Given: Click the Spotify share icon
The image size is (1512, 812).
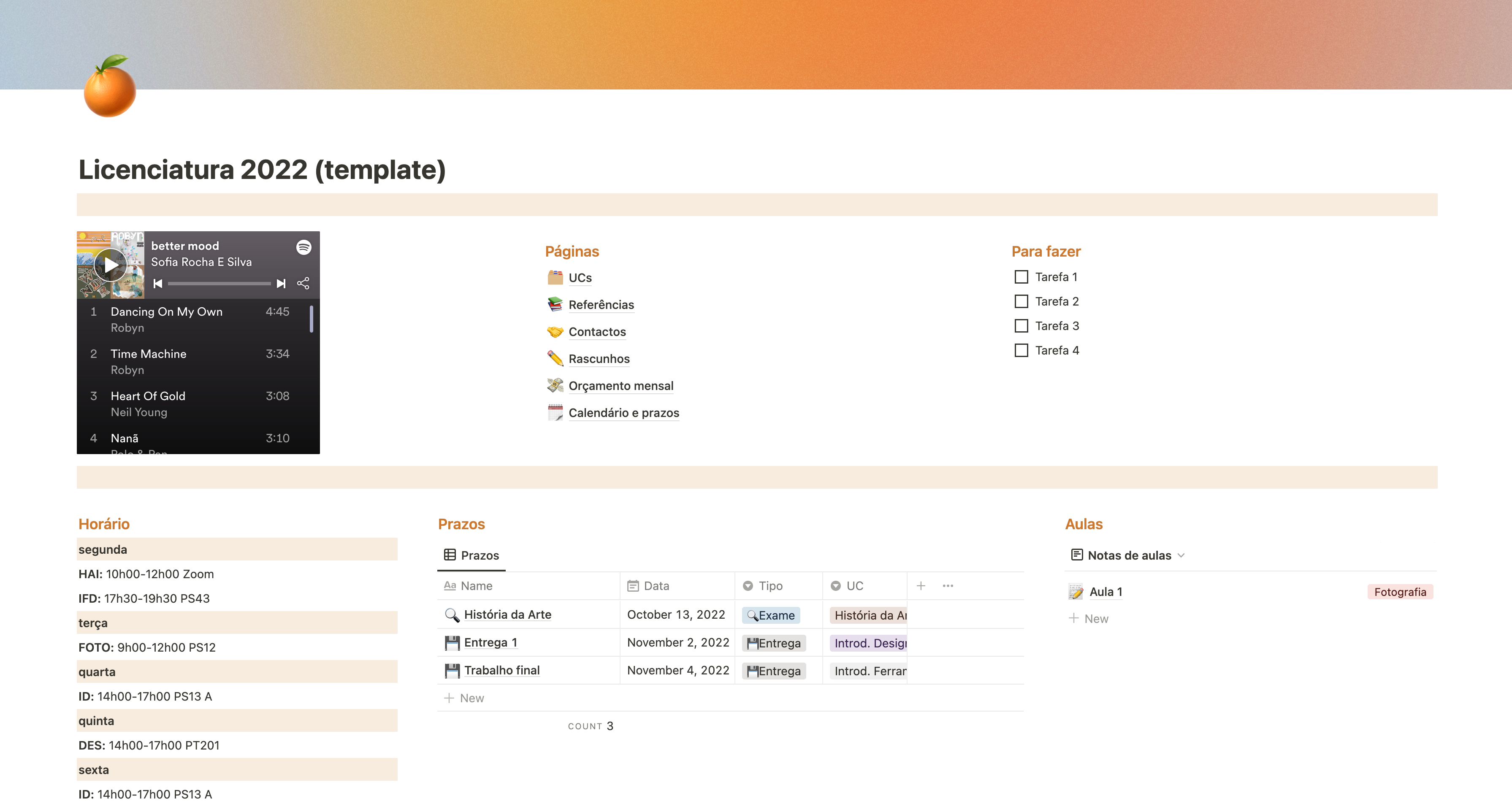Looking at the screenshot, I should [303, 284].
